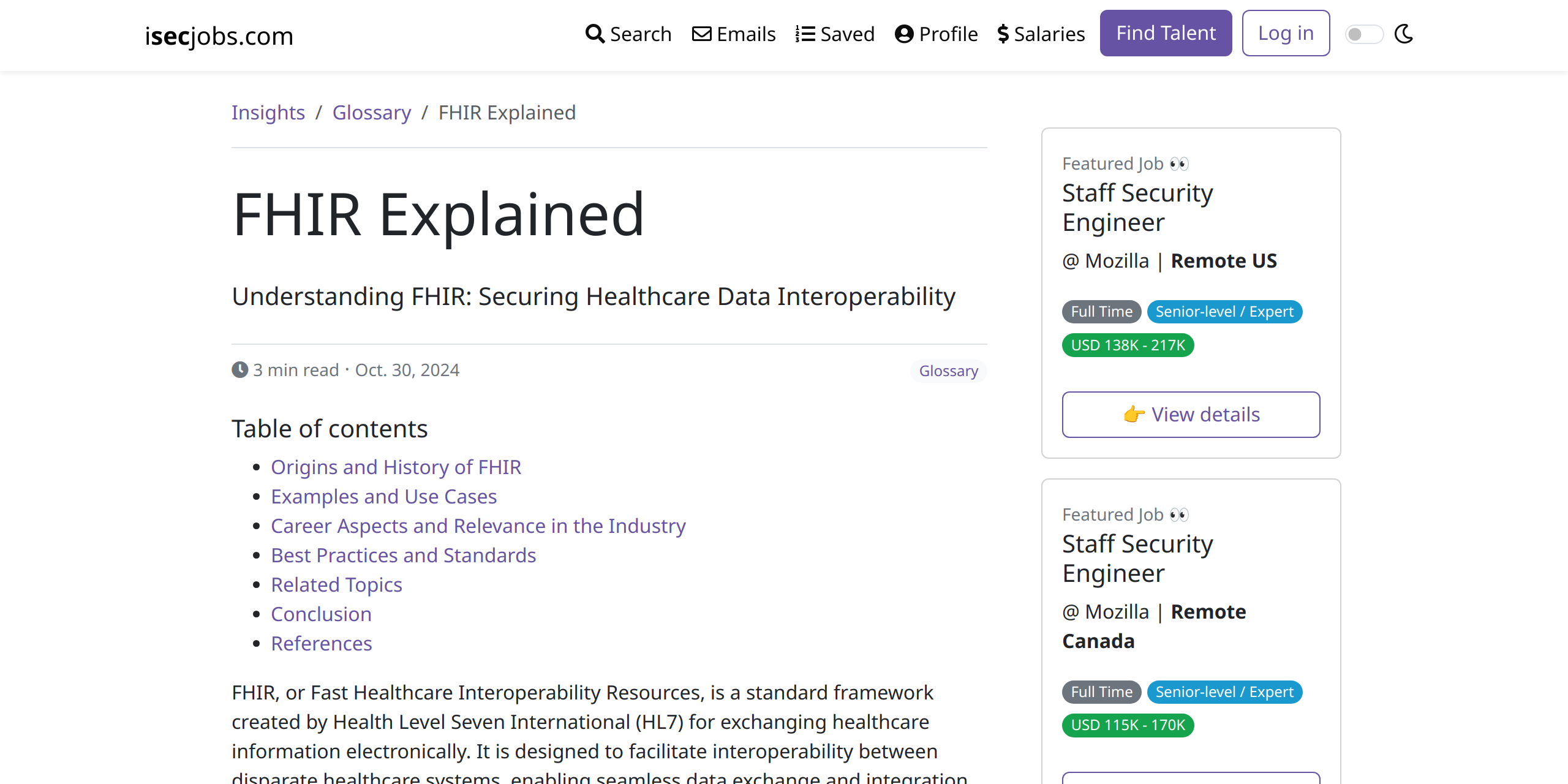Select the Glossary tag badge
The width and height of the screenshot is (1568, 784).
[x=948, y=371]
